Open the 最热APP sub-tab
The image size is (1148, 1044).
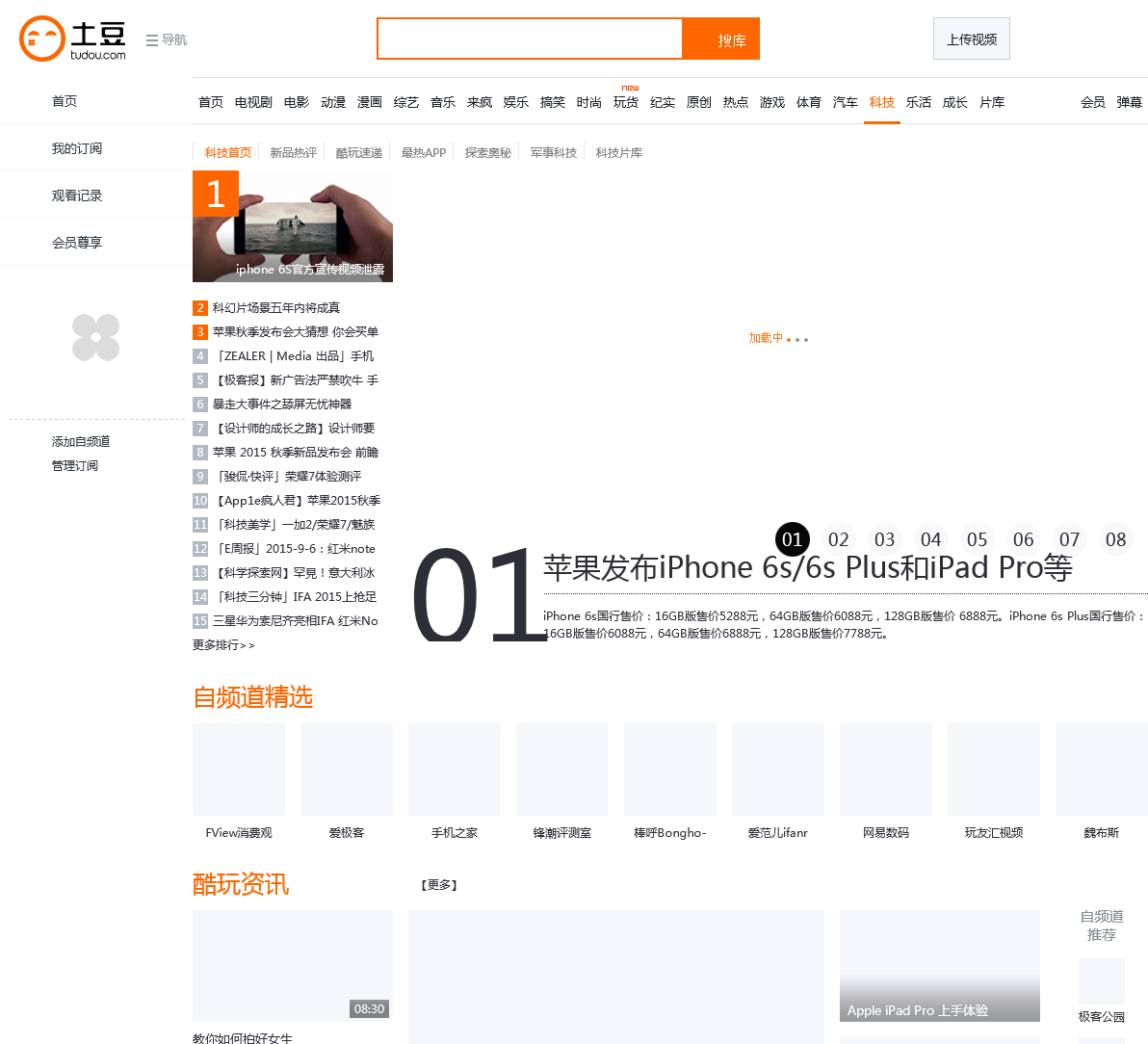point(424,152)
